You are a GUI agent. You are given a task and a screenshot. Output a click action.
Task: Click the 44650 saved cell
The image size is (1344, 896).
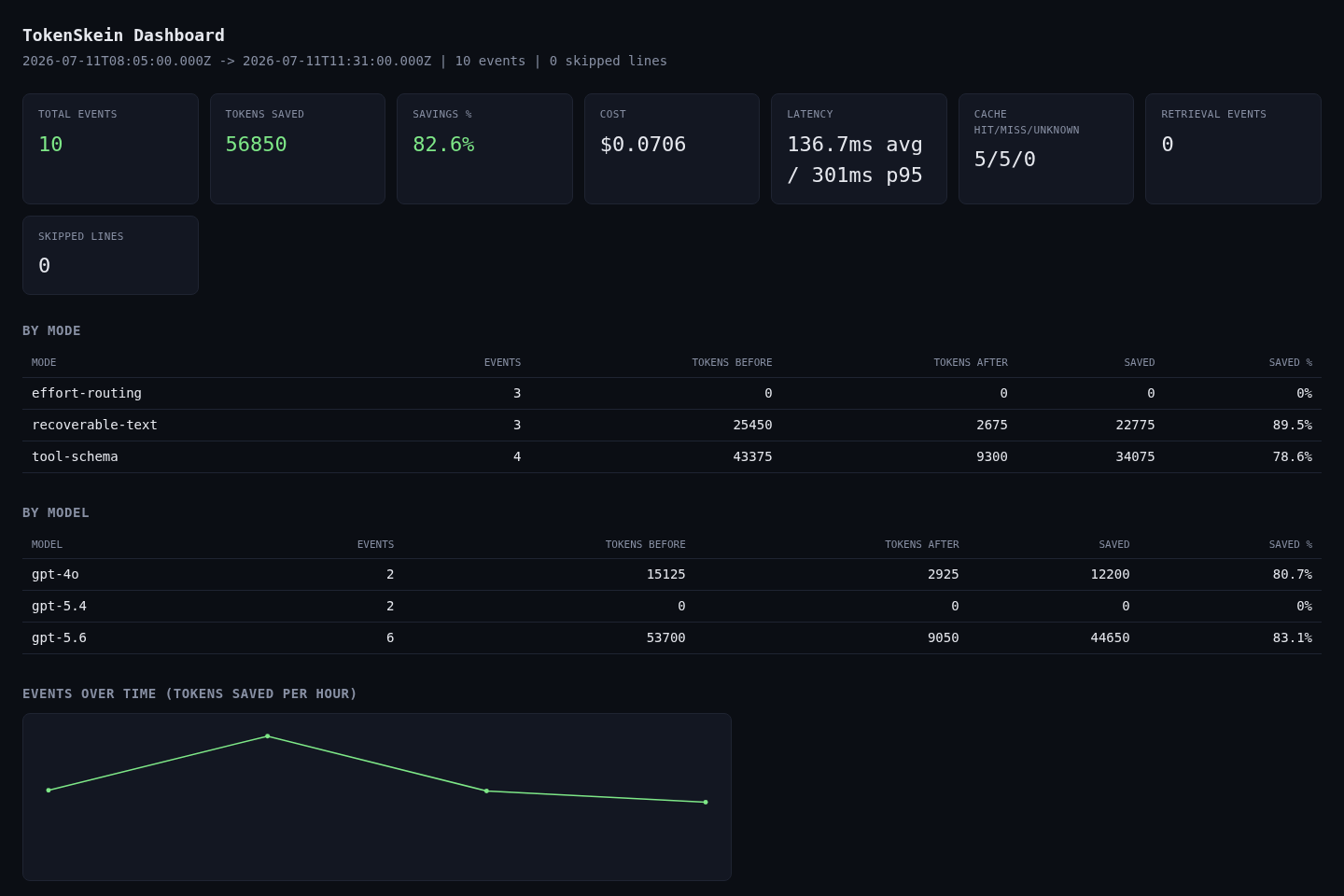pyautogui.click(x=1110, y=637)
